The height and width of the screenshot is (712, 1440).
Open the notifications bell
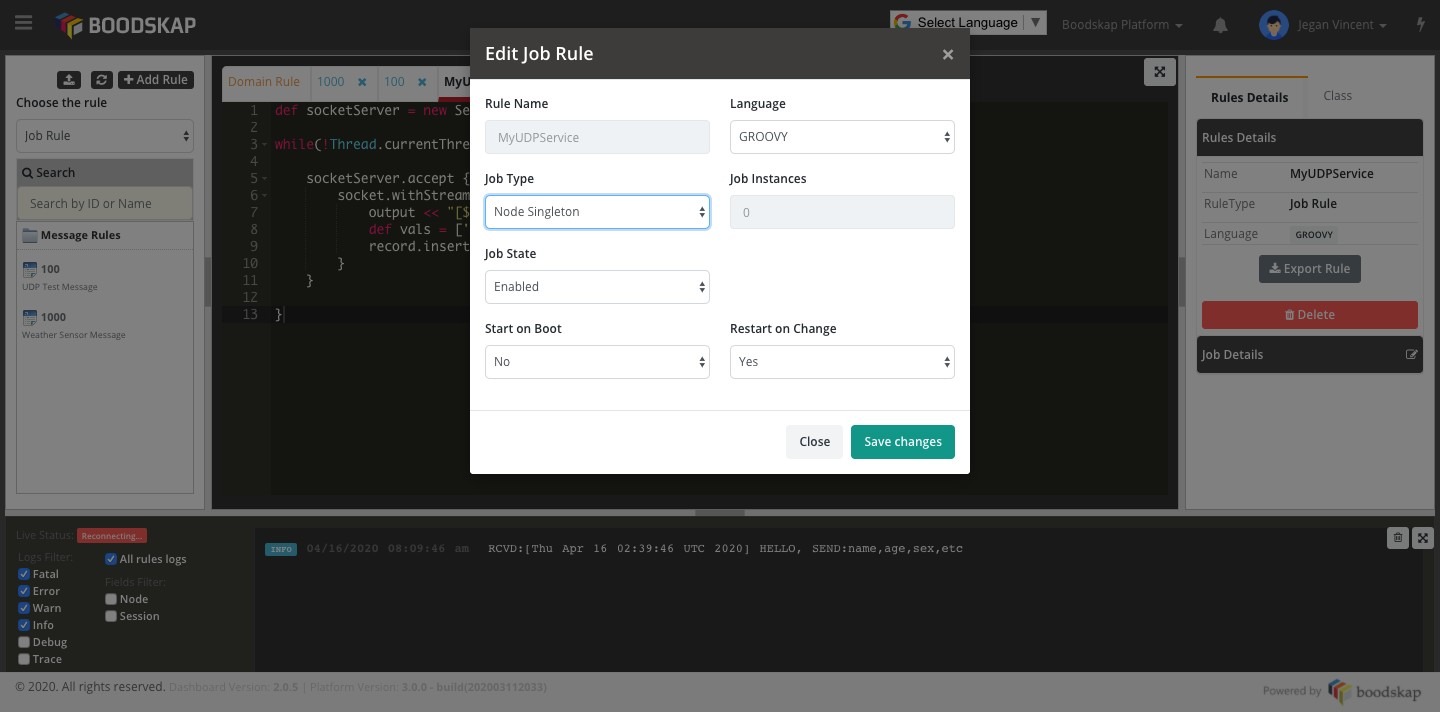point(1220,25)
